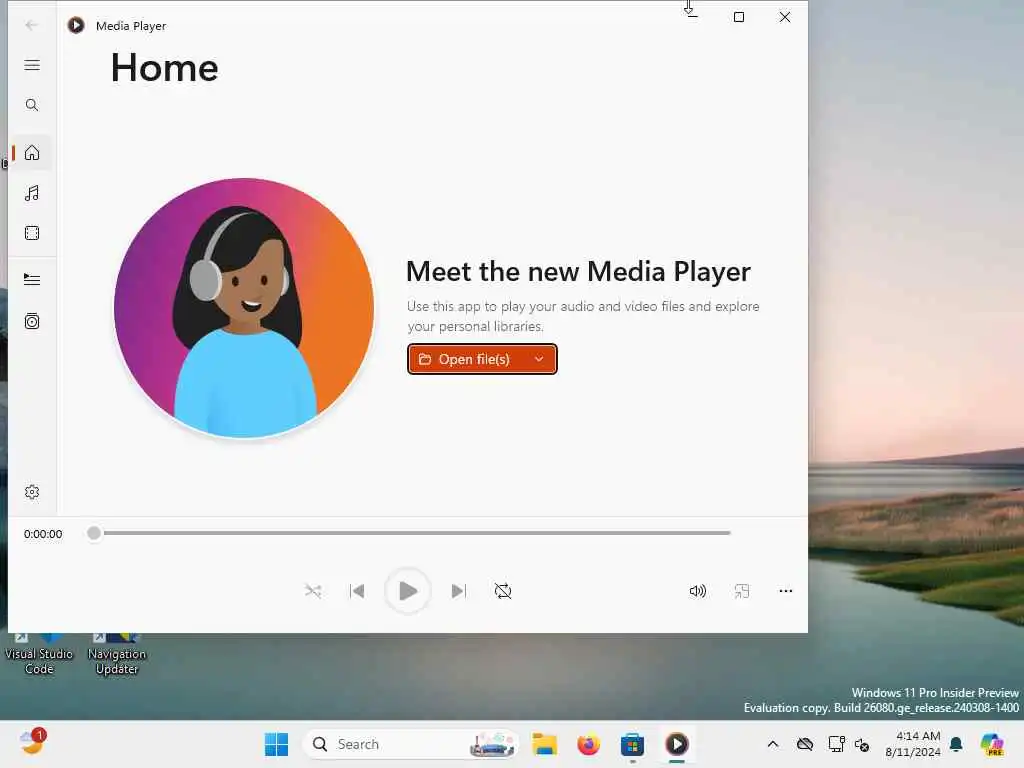The height and width of the screenshot is (768, 1024).
Task: Open the Play queue icon
Action: click(x=32, y=280)
